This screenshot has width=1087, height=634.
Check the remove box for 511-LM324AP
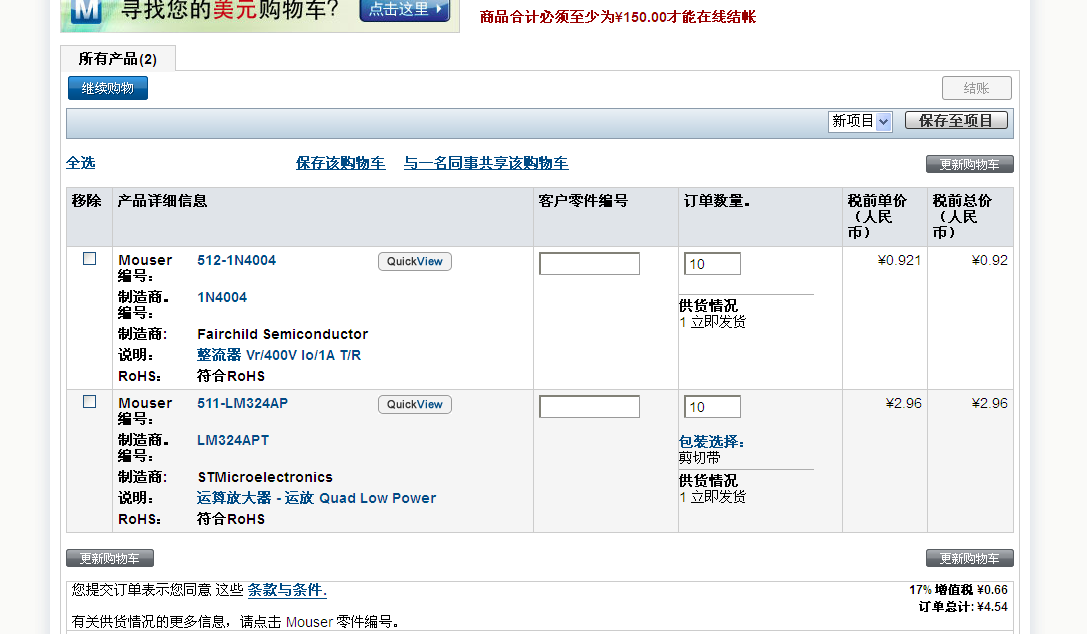(89, 401)
